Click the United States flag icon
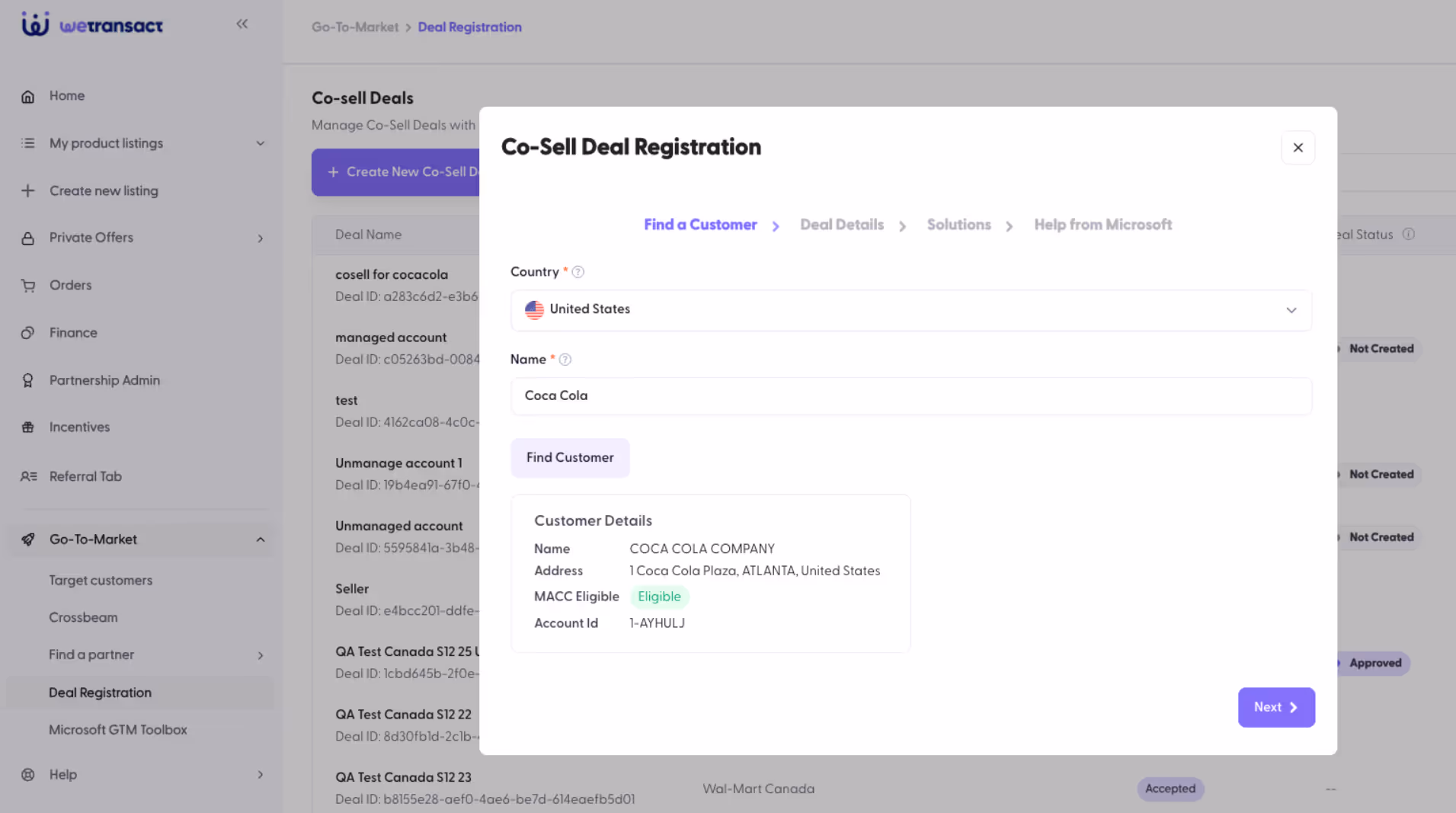 [534, 309]
